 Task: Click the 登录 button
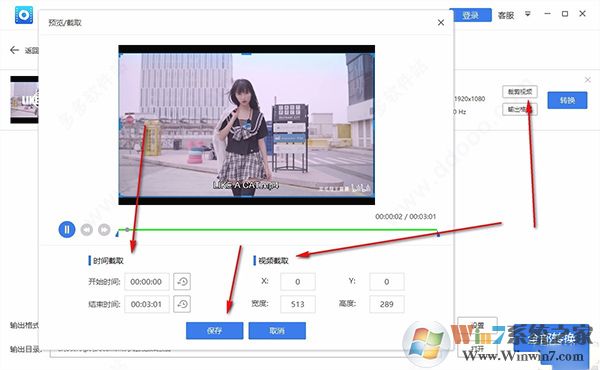pyautogui.click(x=471, y=15)
